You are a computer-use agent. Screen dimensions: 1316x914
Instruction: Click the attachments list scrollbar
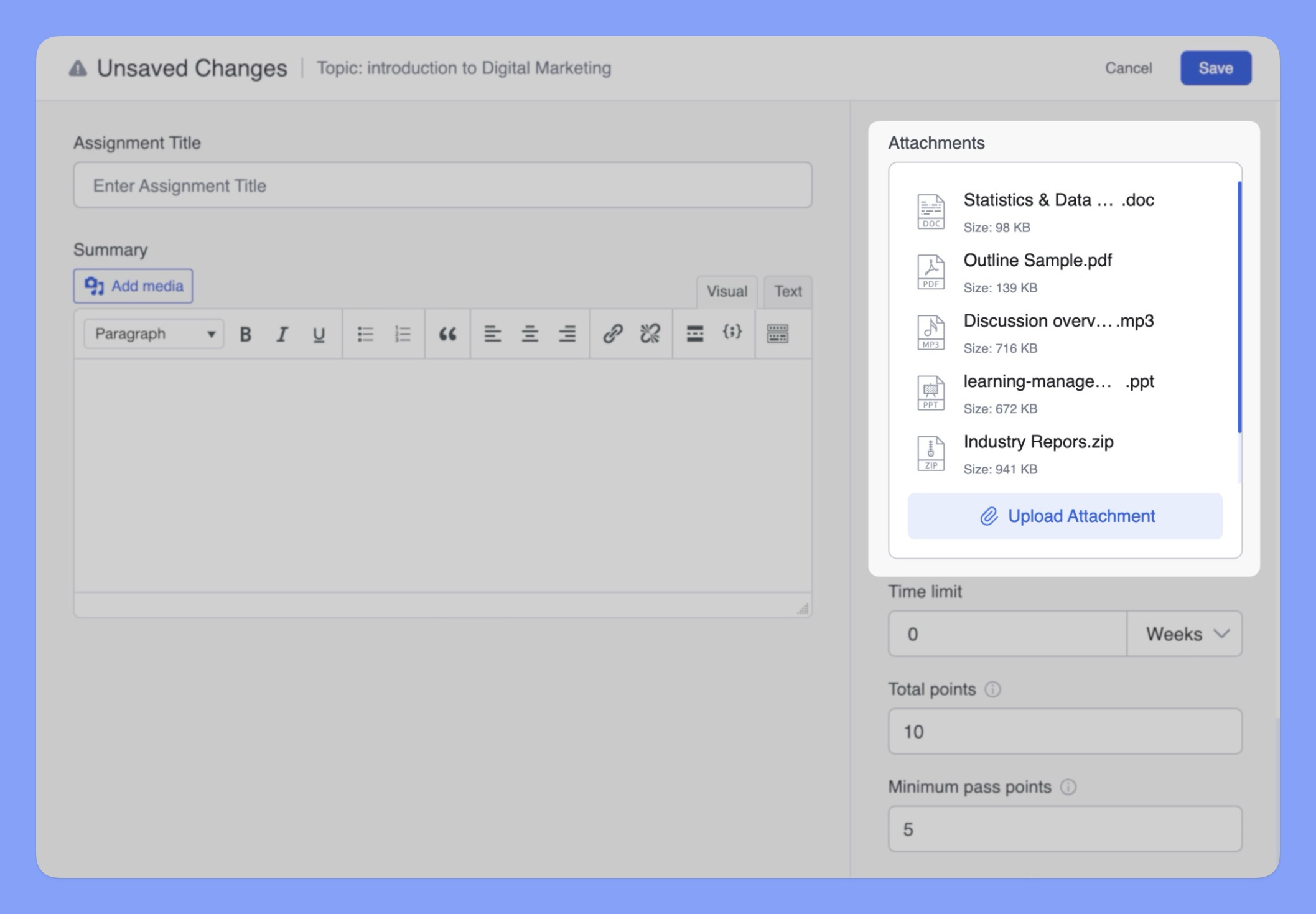(1239, 307)
